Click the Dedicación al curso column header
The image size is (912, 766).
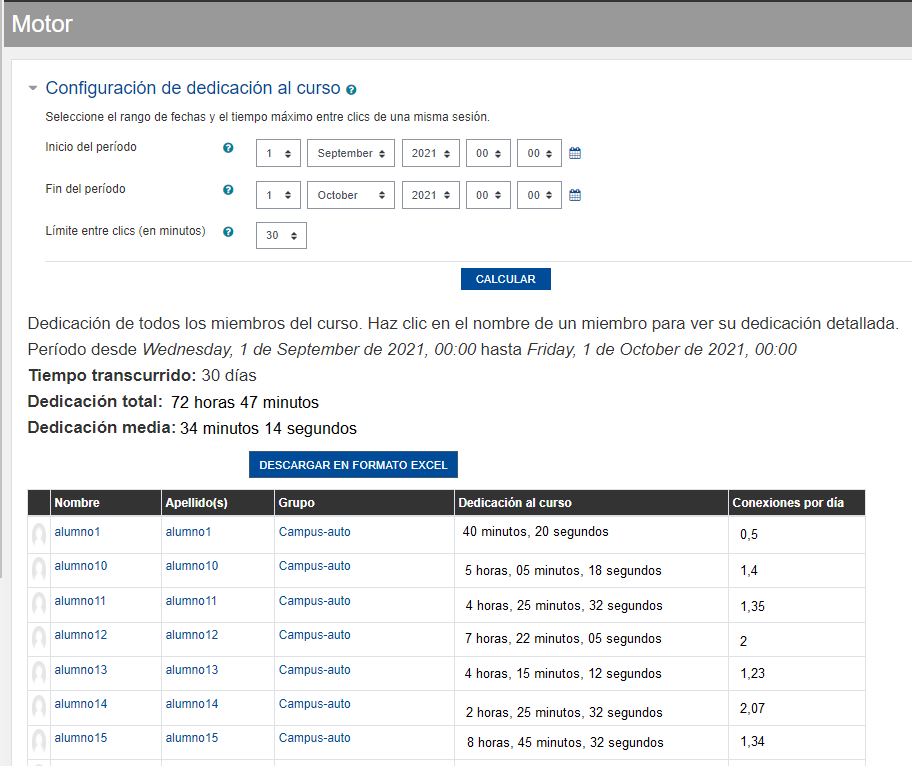pos(515,503)
